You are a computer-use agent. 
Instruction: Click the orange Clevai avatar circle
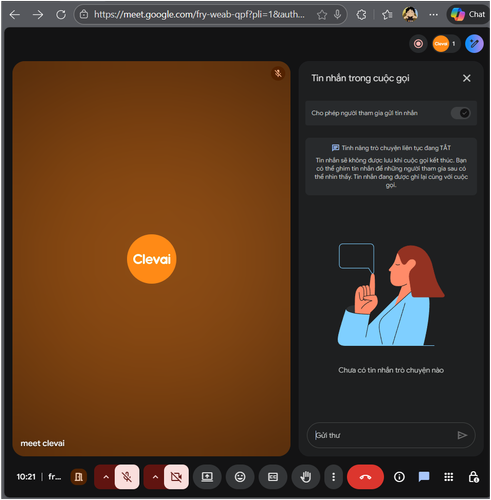click(x=152, y=259)
